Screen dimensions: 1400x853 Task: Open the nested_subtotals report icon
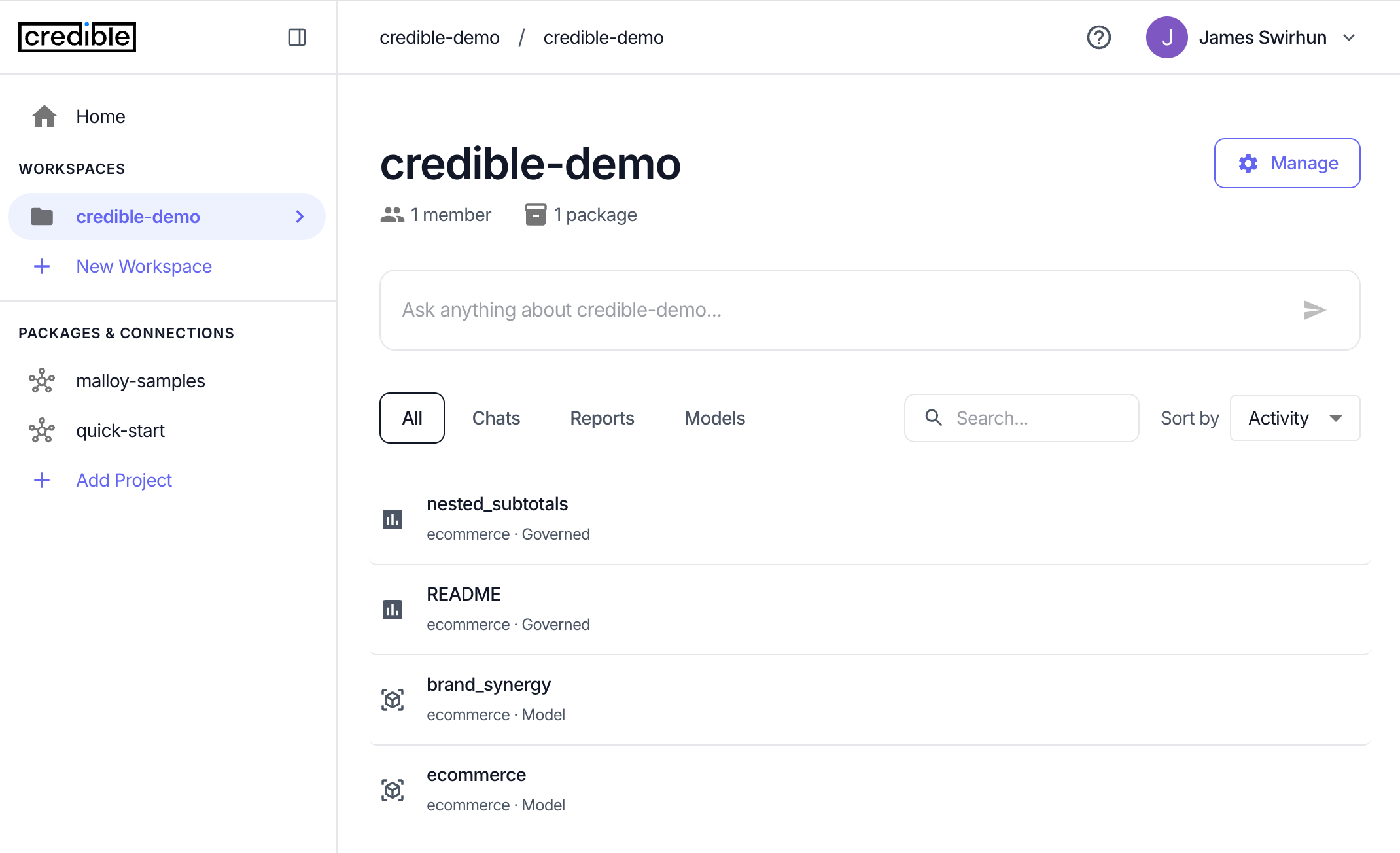point(392,518)
